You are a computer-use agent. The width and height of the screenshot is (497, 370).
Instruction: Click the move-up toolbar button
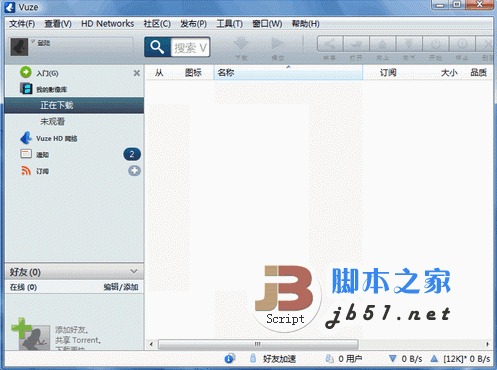(382, 44)
